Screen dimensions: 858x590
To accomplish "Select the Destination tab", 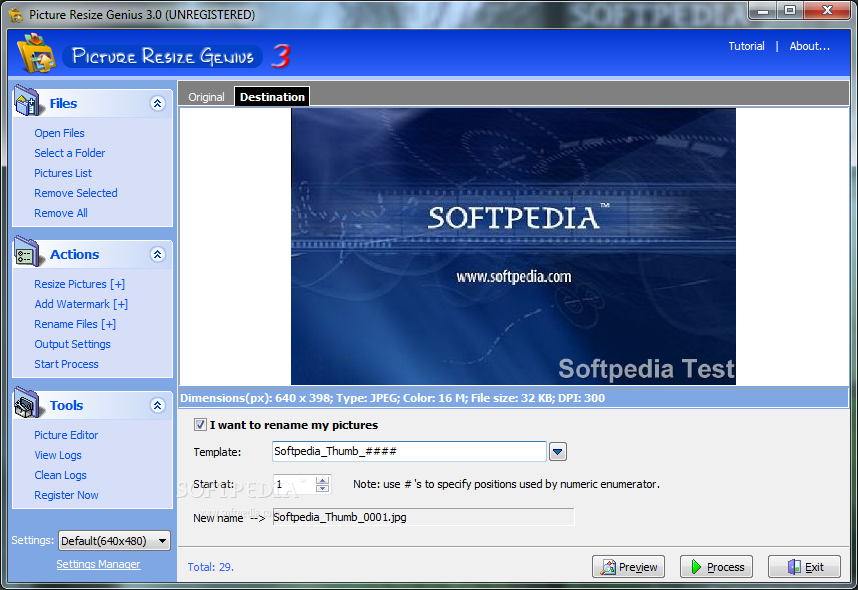I will point(272,97).
